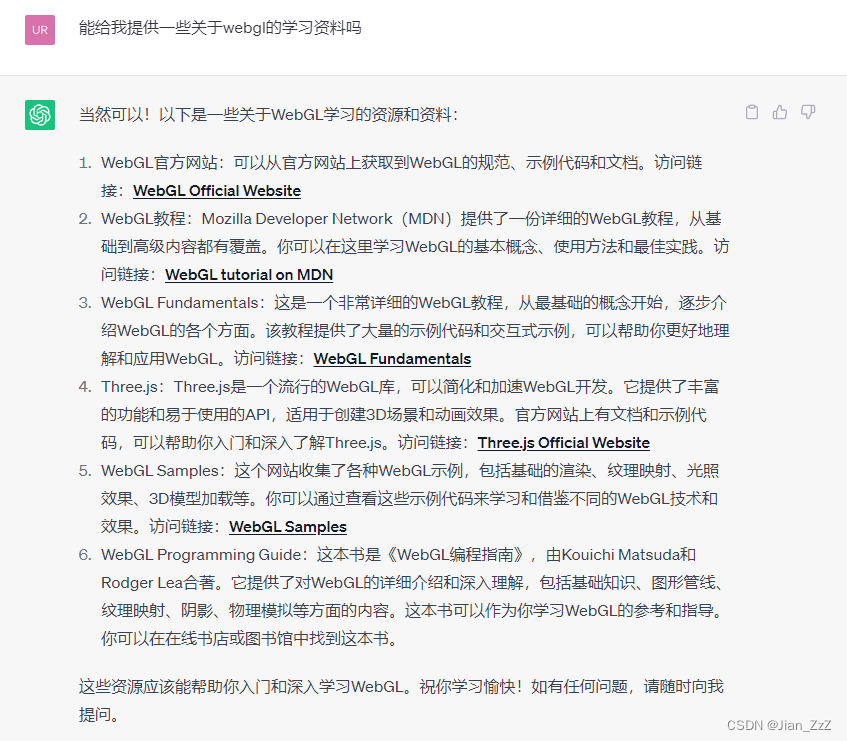The image size is (847, 741).
Task: Click the sentence 你可以在在线书店或图书馆中找到这本书
Action: tap(250, 639)
